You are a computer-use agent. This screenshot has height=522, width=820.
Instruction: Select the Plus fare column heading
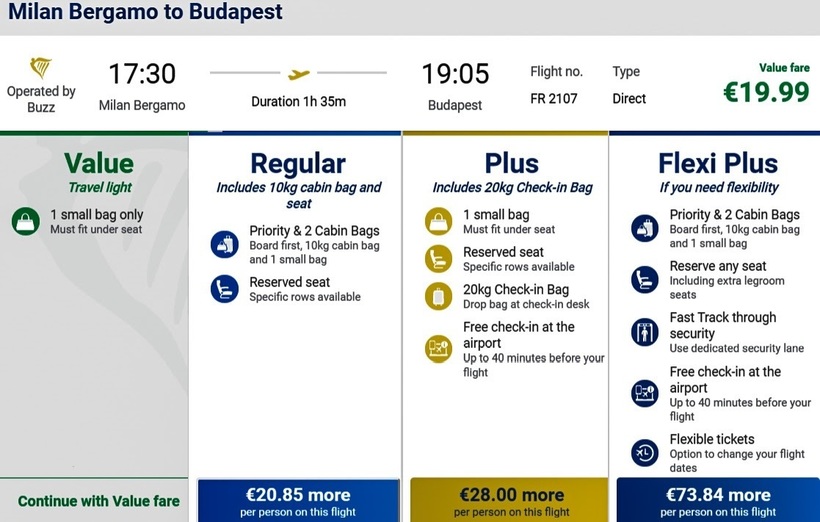(511, 163)
